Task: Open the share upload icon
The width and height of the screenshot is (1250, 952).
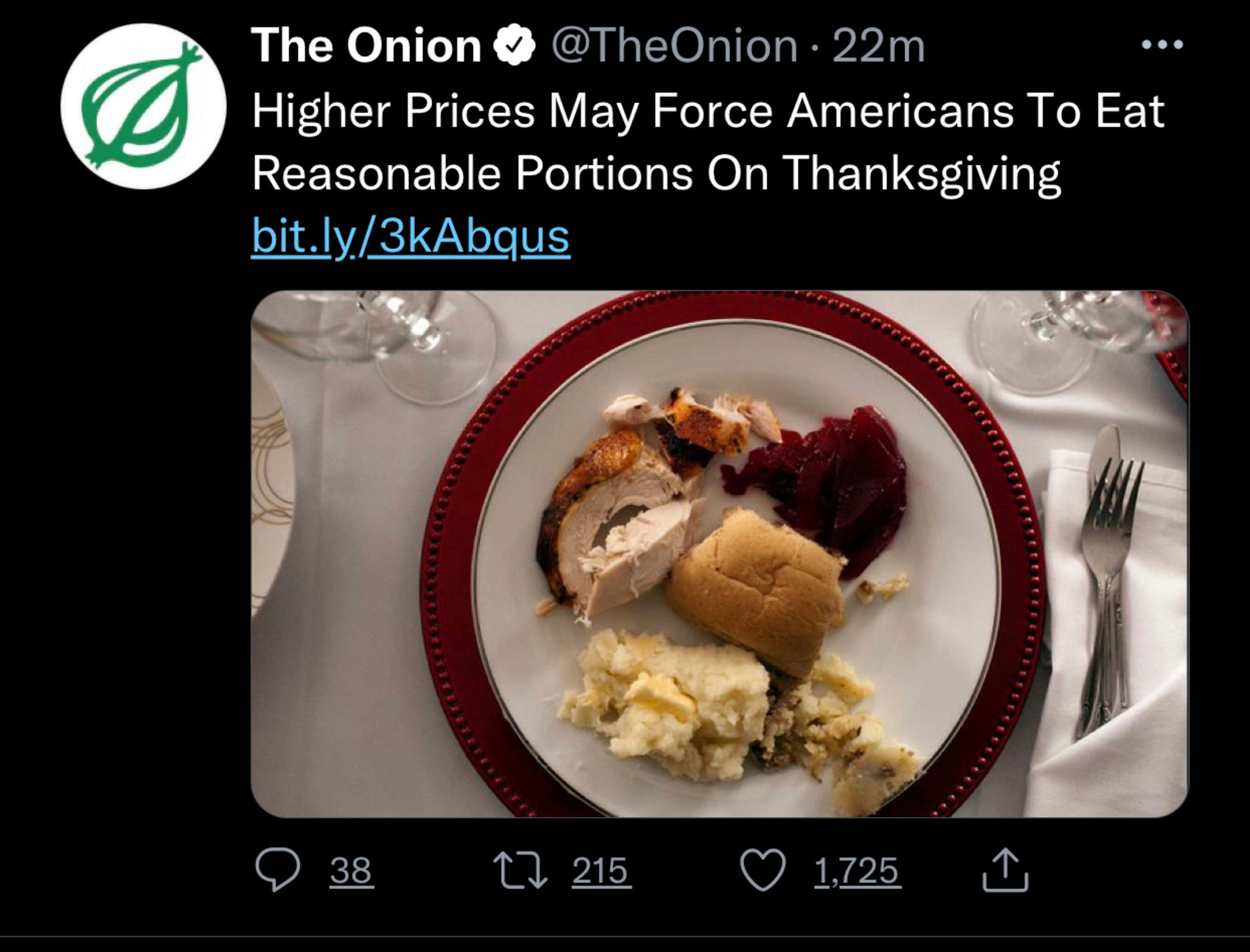Action: point(1005,871)
